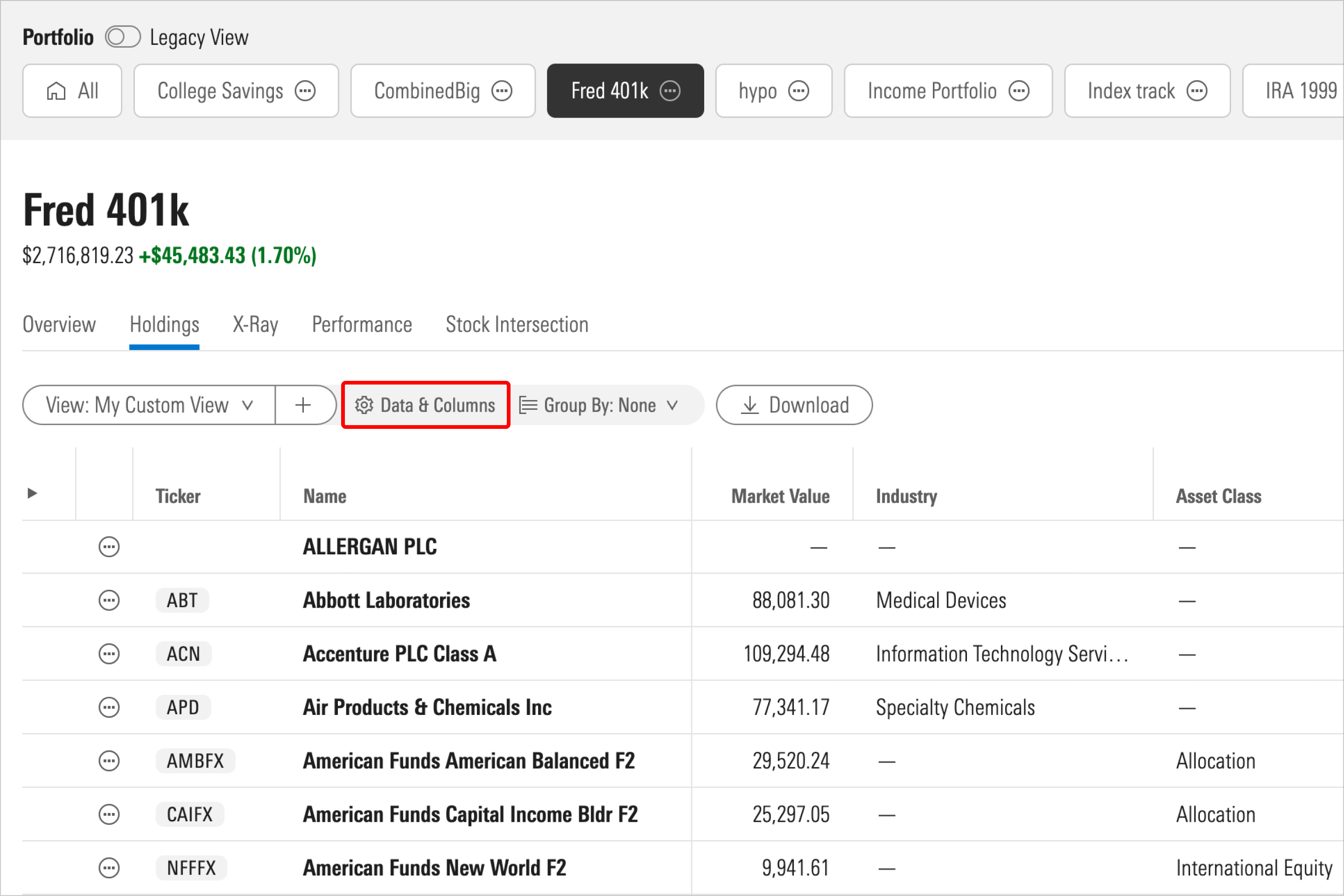
Task: Click the All portfolios home button
Action: pos(72,90)
